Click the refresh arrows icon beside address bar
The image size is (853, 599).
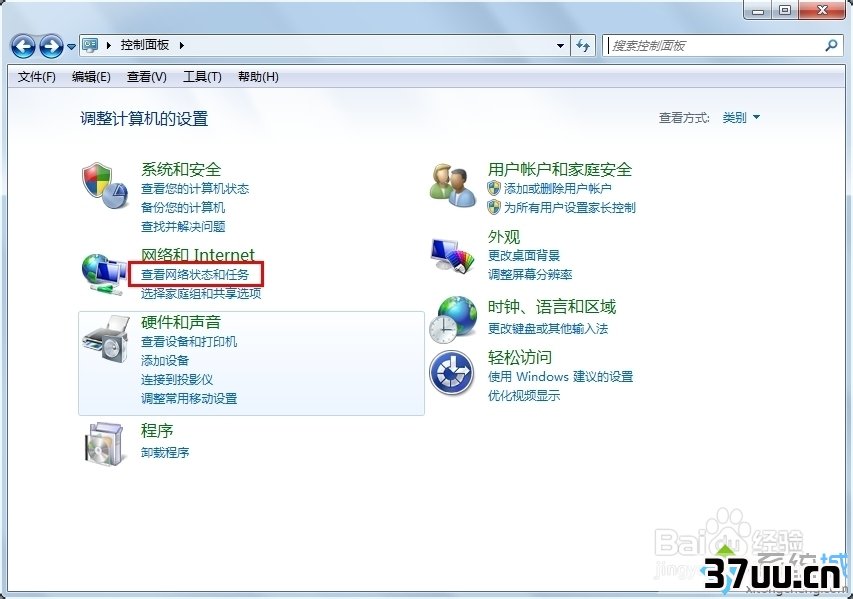[x=583, y=46]
